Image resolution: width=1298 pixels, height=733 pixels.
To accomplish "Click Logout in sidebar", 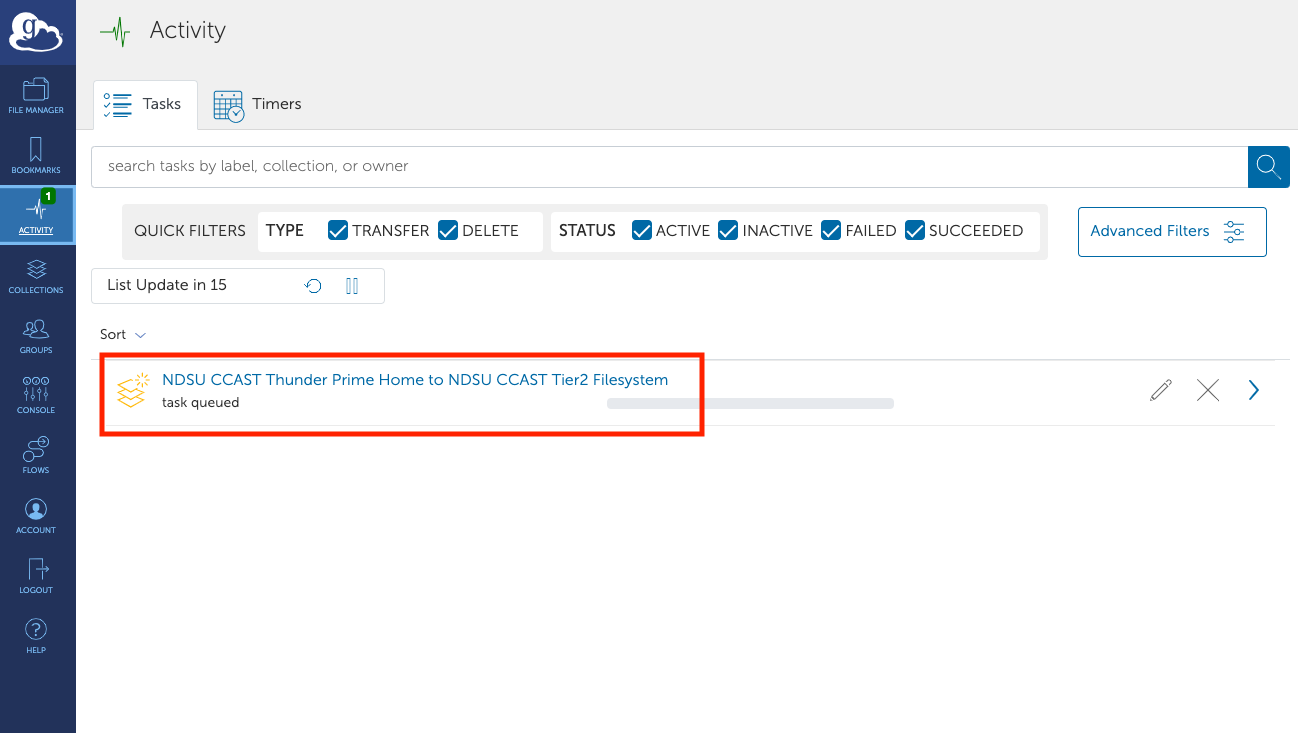I will pos(36,575).
